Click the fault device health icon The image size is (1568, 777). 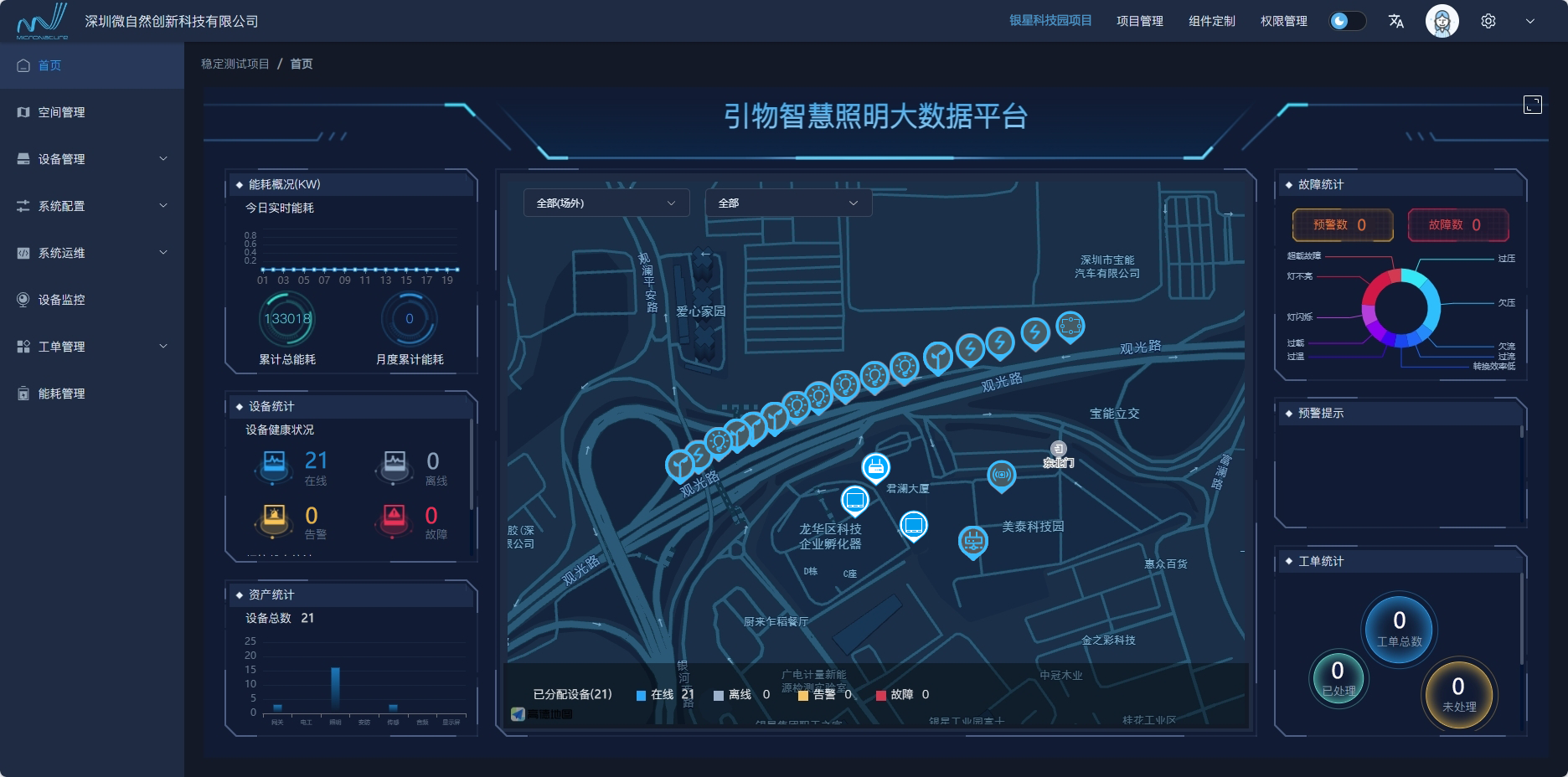click(395, 519)
